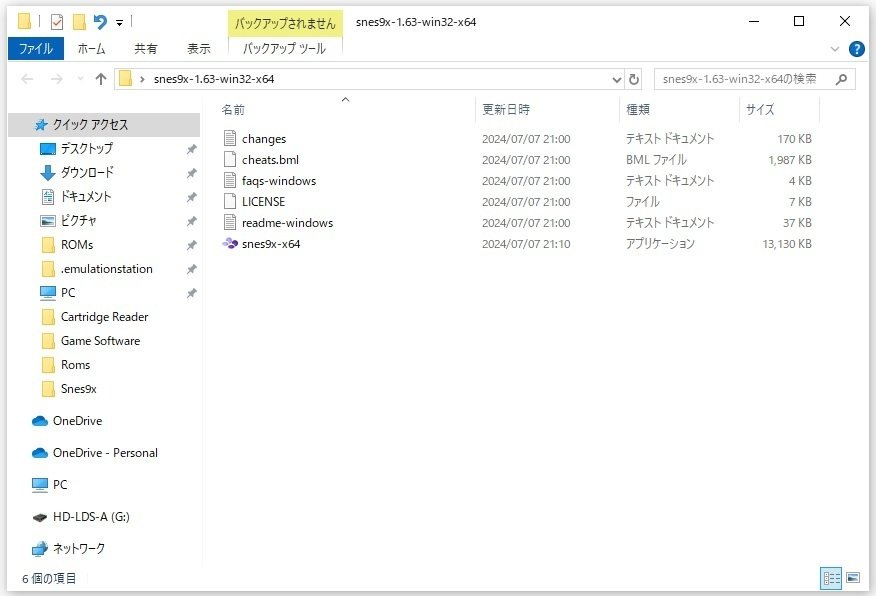The width and height of the screenshot is (876, 596).
Task: Select the faqs-windows file
Action: tap(279, 181)
